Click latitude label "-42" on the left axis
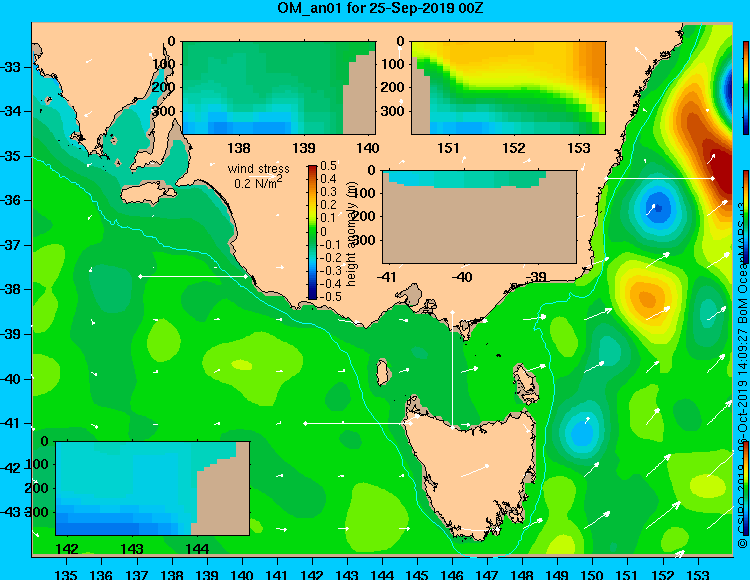Image resolution: width=750 pixels, height=580 pixels. coord(11,468)
